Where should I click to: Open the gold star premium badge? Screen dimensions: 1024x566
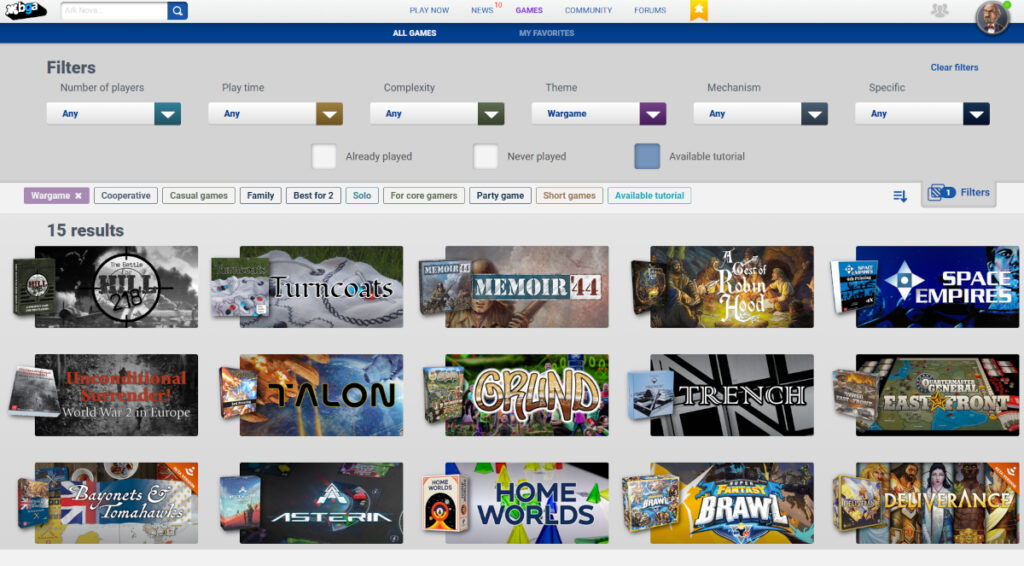[x=699, y=10]
